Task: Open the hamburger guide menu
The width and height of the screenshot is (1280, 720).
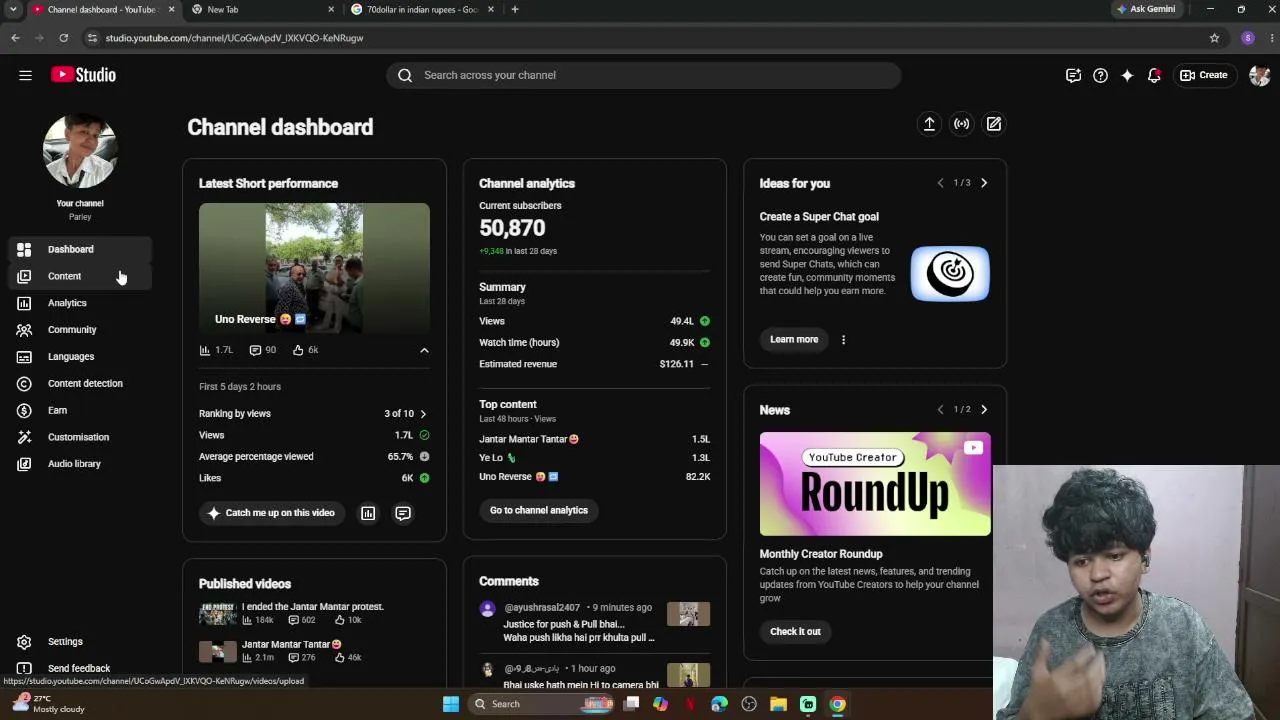Action: [x=25, y=75]
